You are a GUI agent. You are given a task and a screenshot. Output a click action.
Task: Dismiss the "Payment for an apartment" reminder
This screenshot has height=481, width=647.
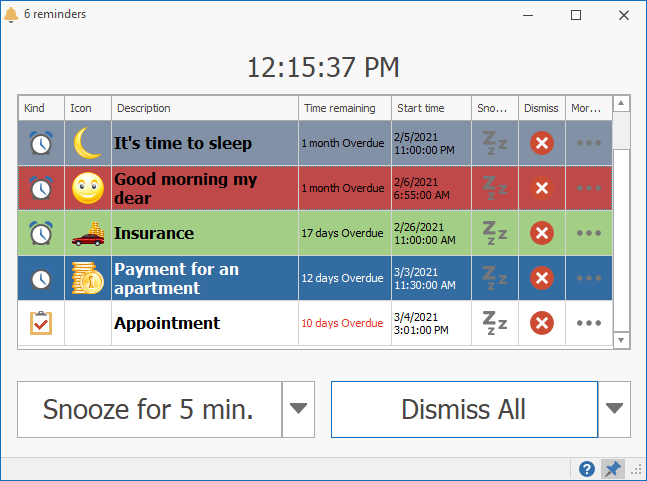pos(542,278)
